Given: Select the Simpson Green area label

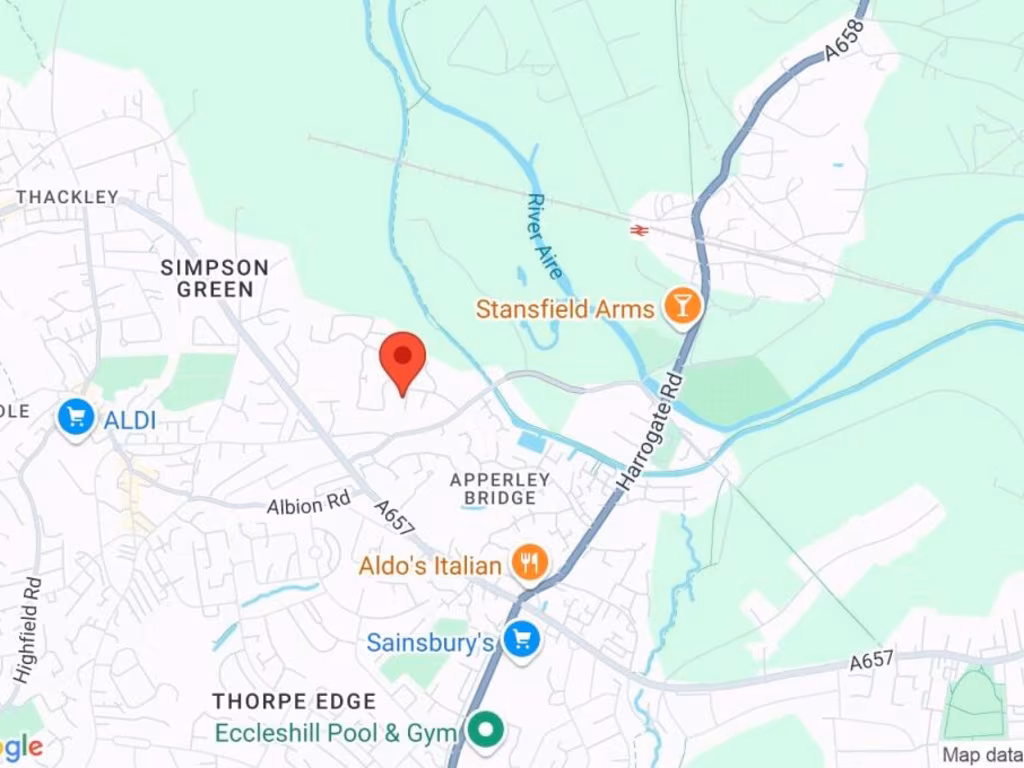Looking at the screenshot, I should (x=215, y=278).
